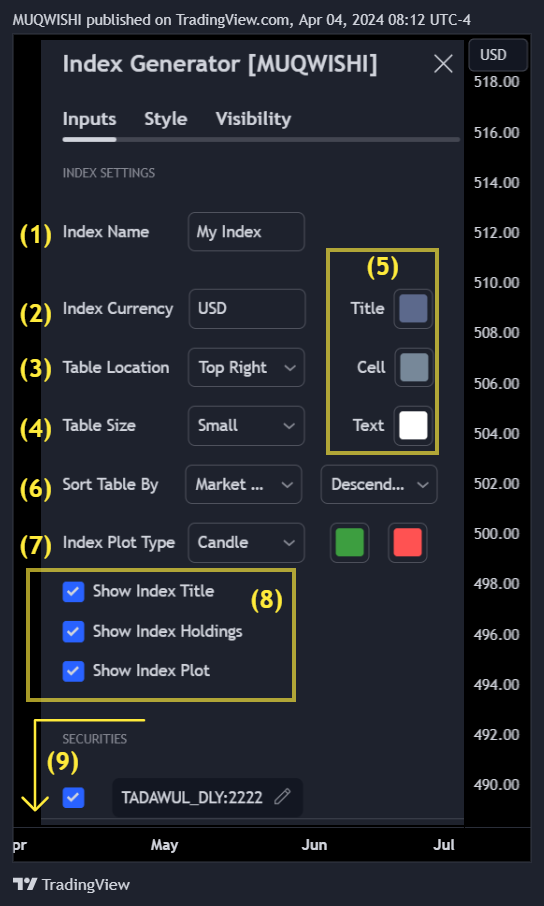Select the TADAWUL_DLY:2222 symbol field
Image resolution: width=544 pixels, height=906 pixels.
[208, 798]
